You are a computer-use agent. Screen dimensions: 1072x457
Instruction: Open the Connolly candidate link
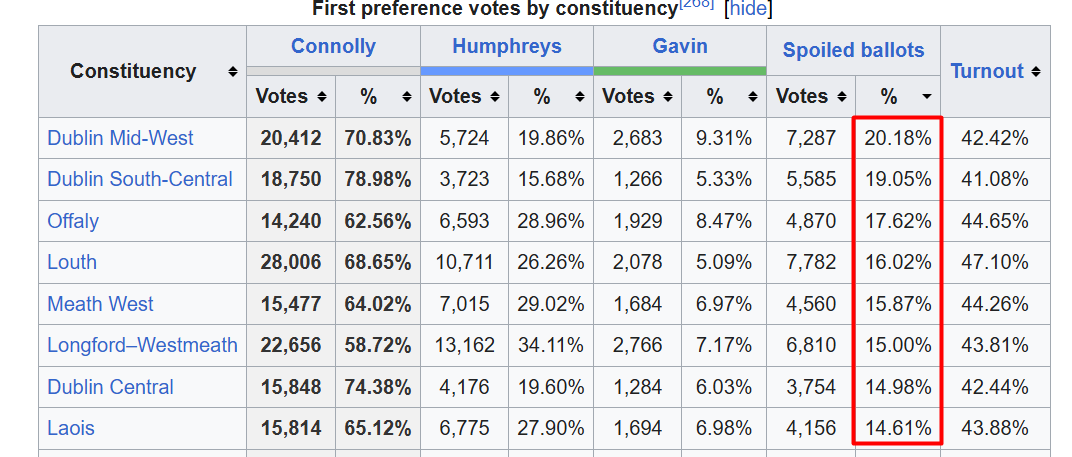tap(333, 46)
